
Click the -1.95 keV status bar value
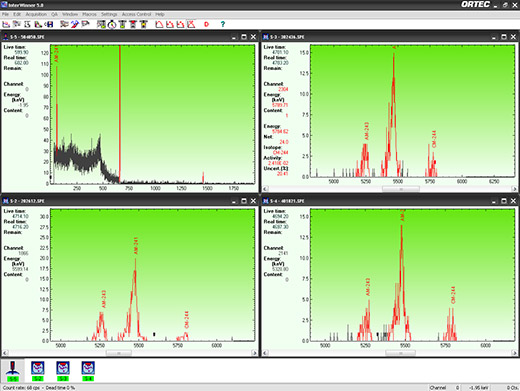[479, 388]
